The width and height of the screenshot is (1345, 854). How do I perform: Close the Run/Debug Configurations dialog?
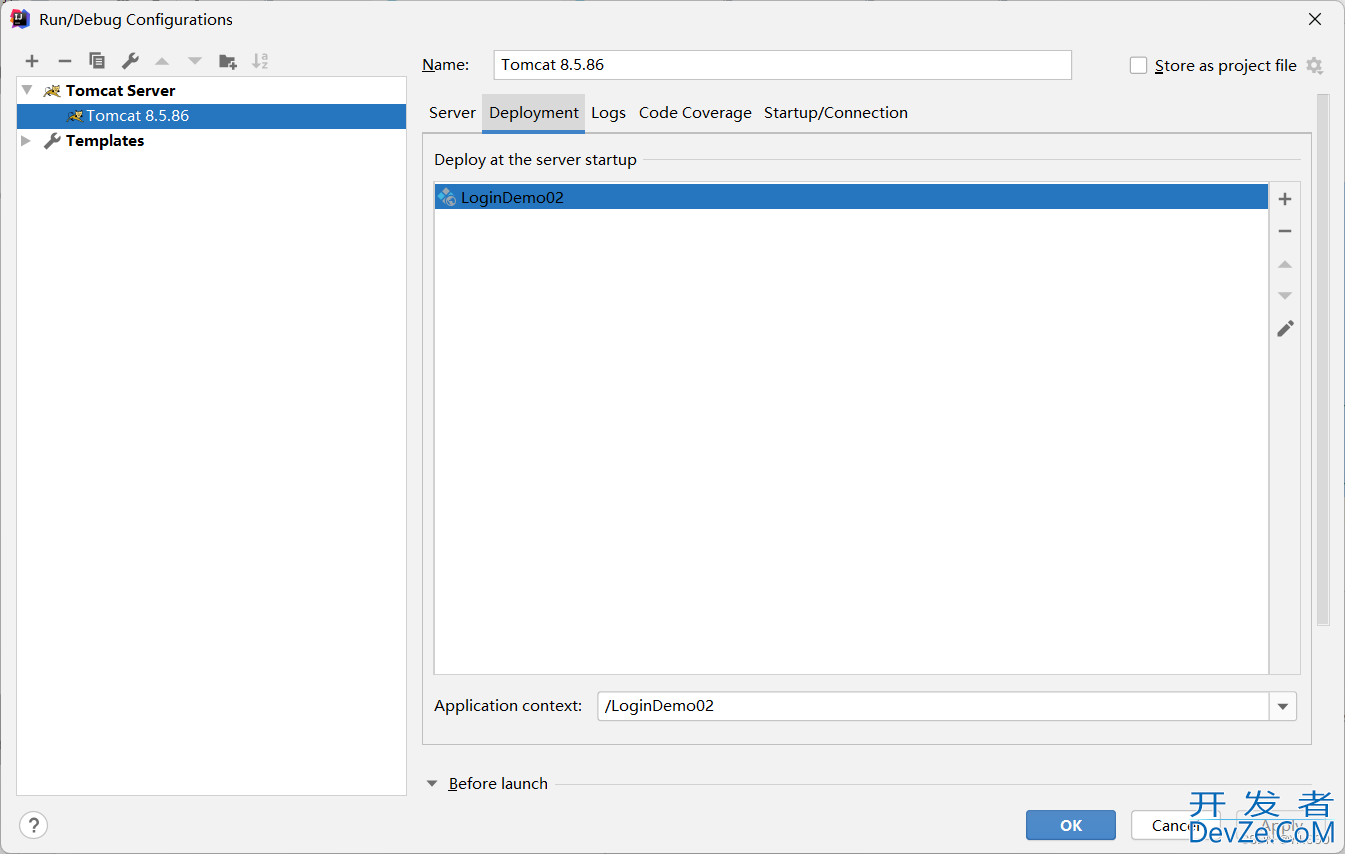pyautogui.click(x=1314, y=19)
